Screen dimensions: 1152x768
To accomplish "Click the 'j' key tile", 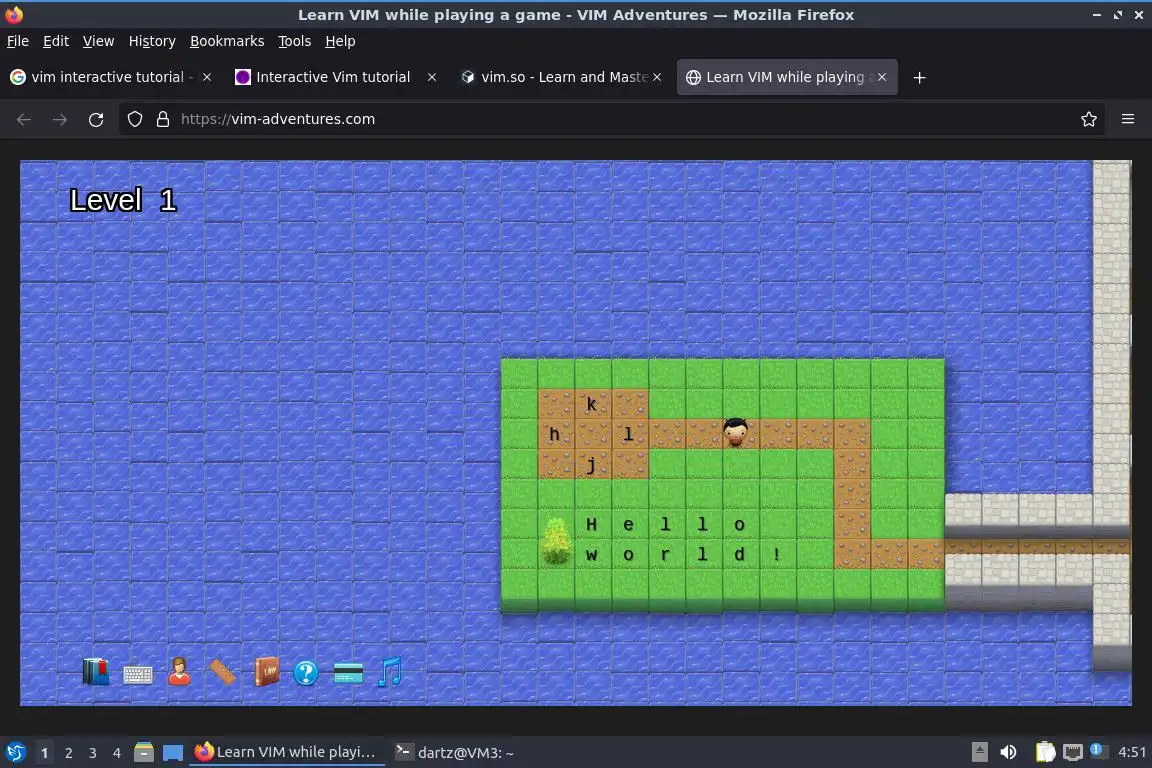I will 592,464.
